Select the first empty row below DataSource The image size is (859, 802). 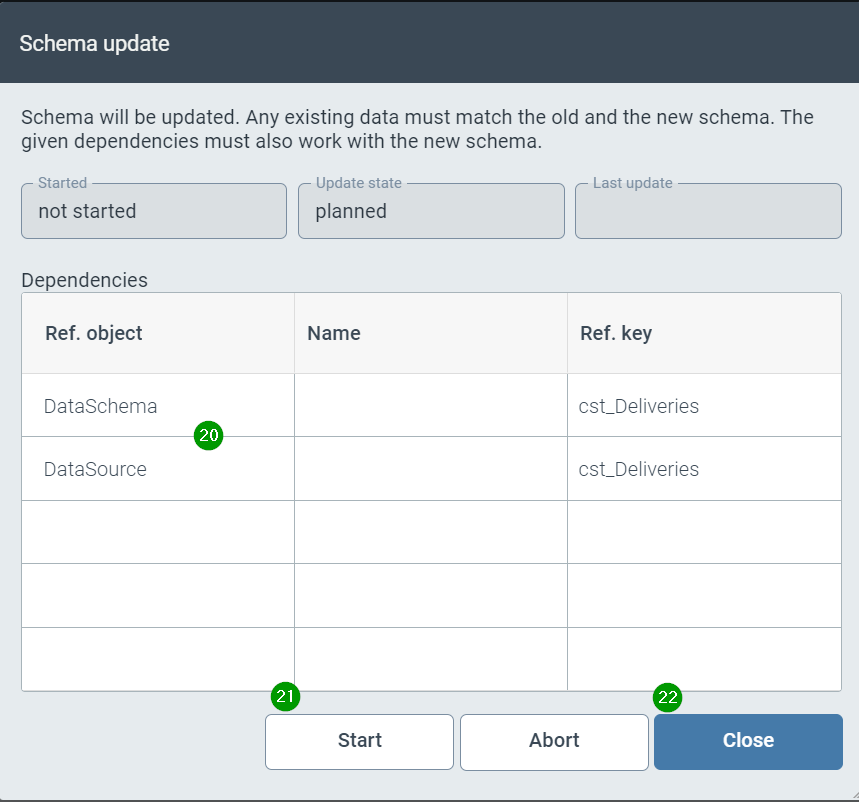tap(430, 532)
